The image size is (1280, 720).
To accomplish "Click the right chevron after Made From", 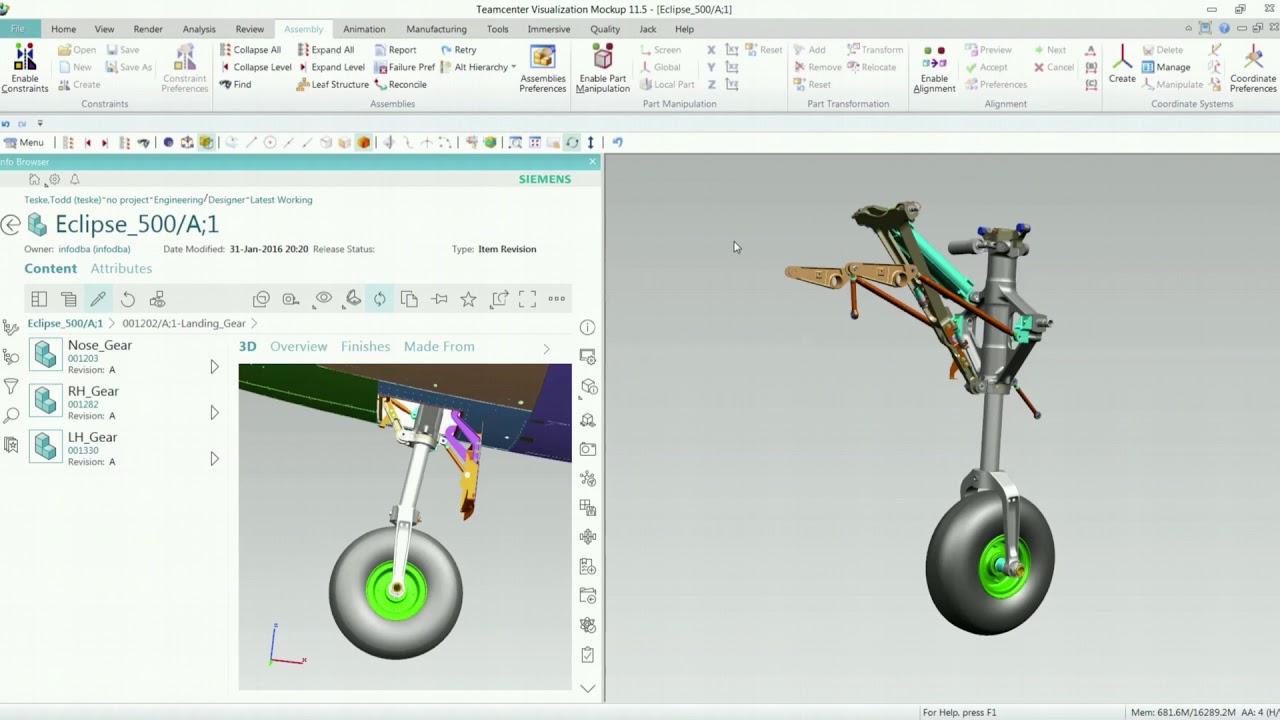I will click(x=546, y=348).
